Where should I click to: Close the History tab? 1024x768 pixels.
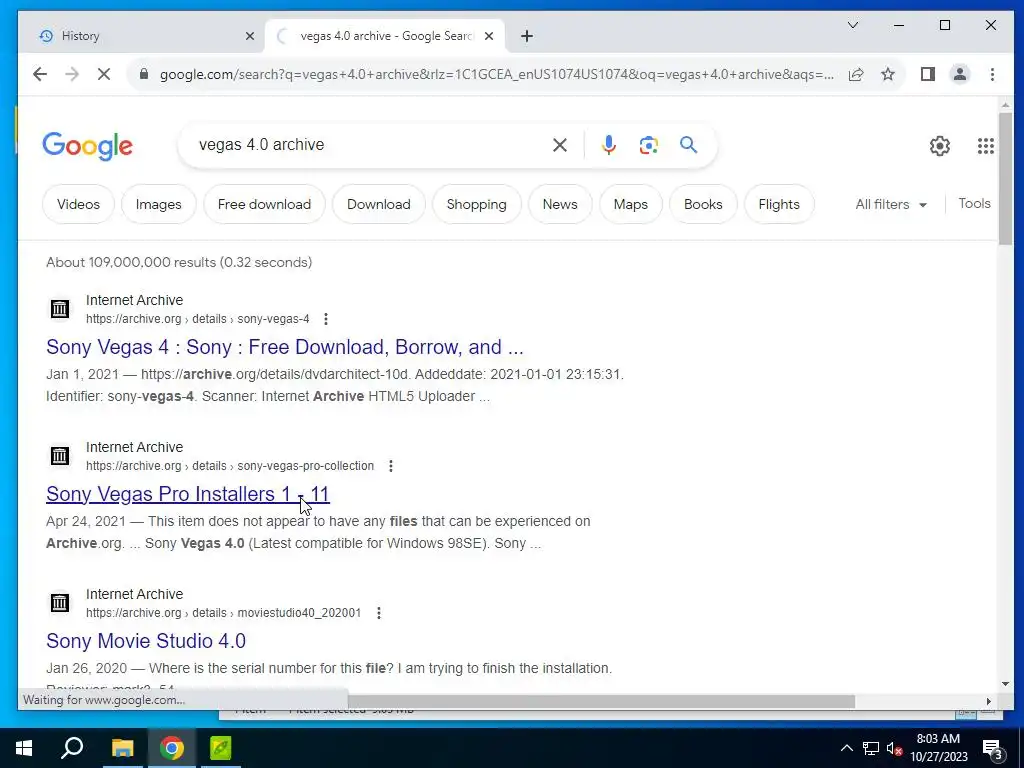click(x=249, y=36)
